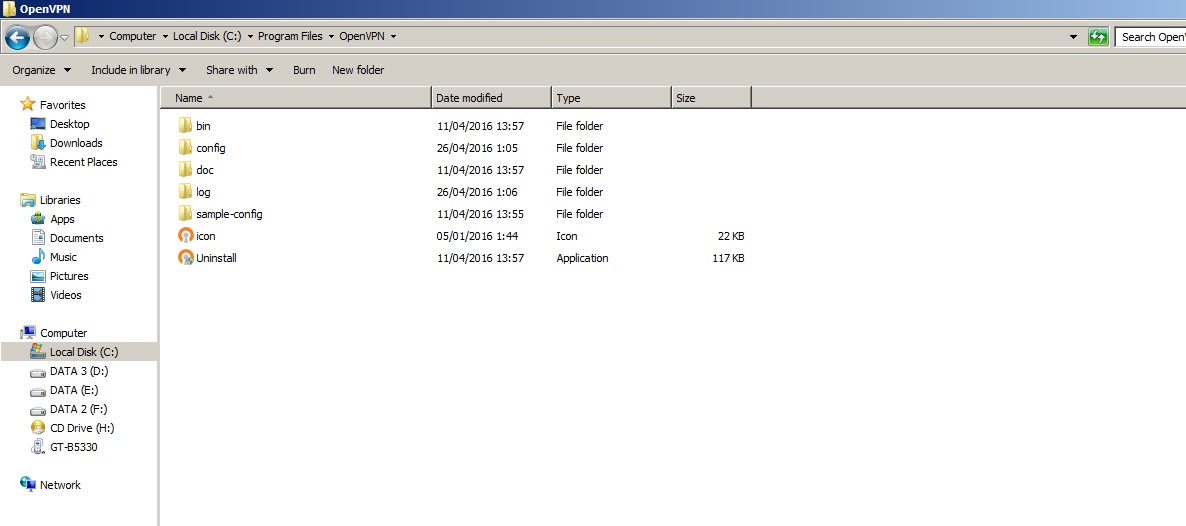Select the Computer breadcrumb segment

(132, 36)
